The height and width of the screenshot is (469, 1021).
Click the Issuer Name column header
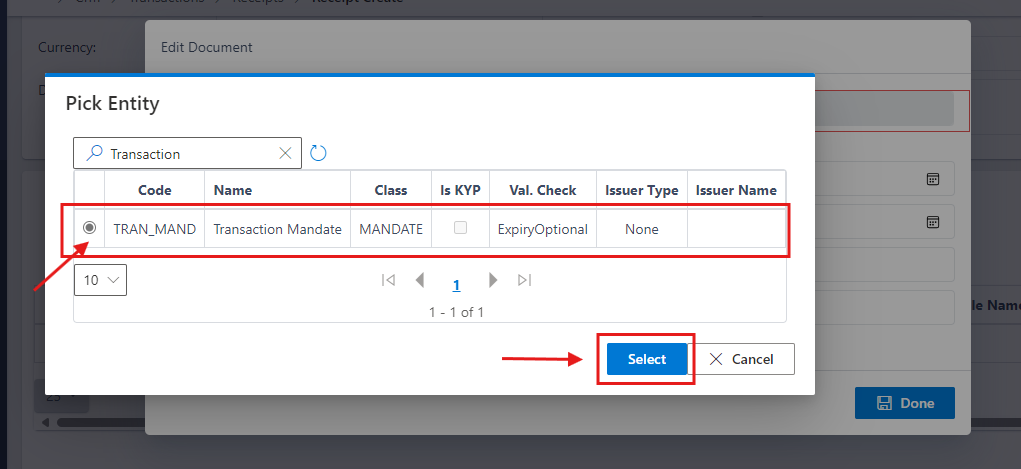point(736,190)
